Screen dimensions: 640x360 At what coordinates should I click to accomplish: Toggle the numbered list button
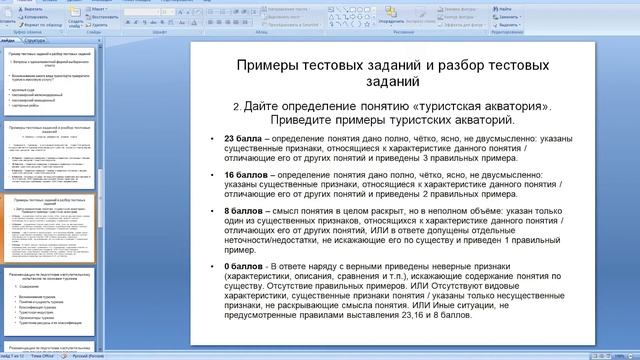click(223, 12)
